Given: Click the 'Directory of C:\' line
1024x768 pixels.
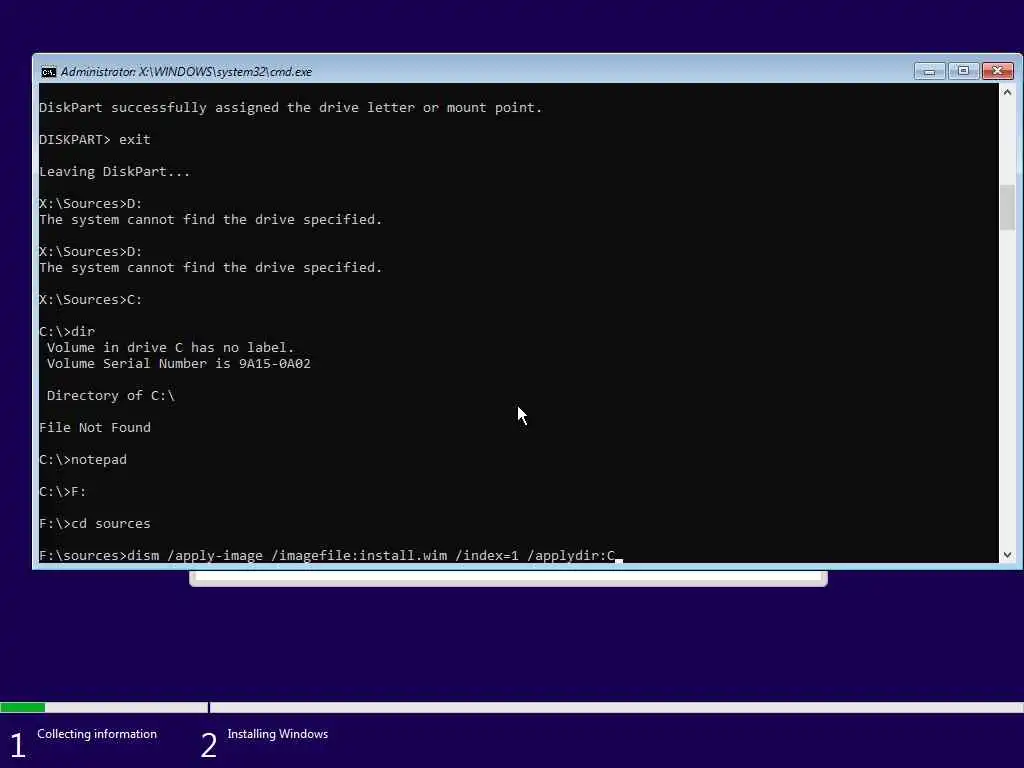Looking at the screenshot, I should [x=110, y=396].
